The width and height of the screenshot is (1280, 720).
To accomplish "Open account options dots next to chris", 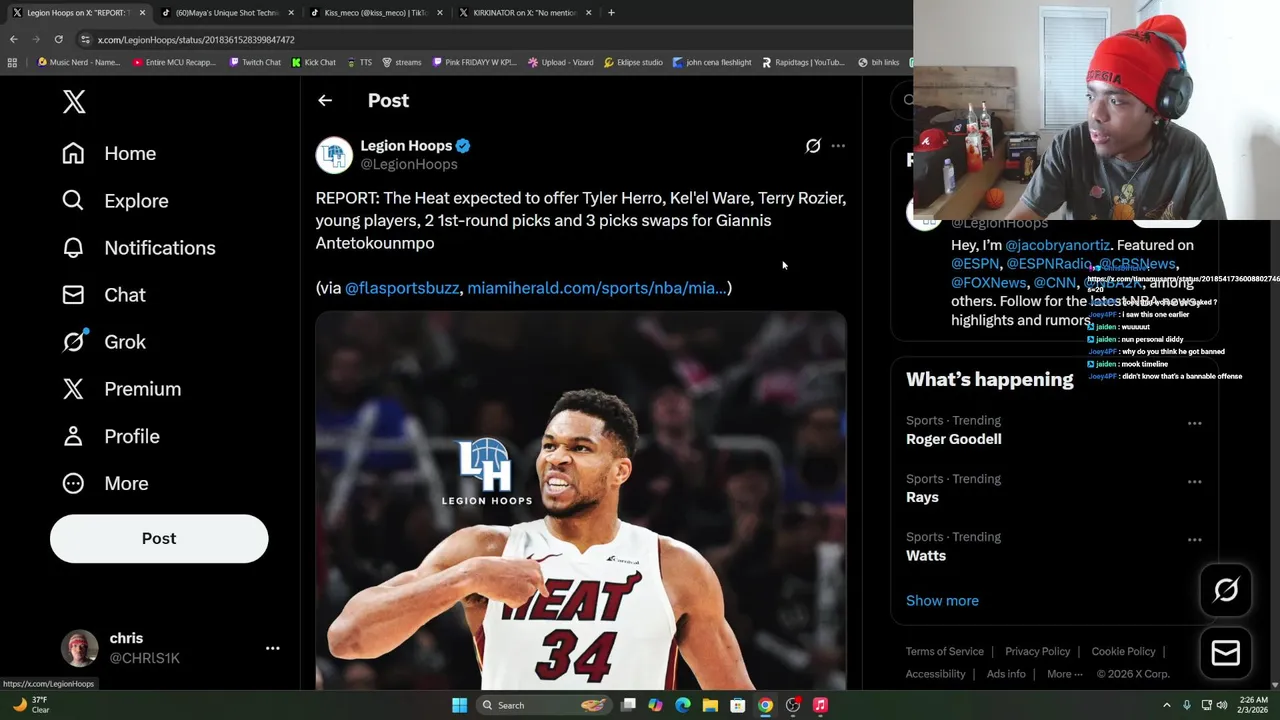I will point(272,648).
